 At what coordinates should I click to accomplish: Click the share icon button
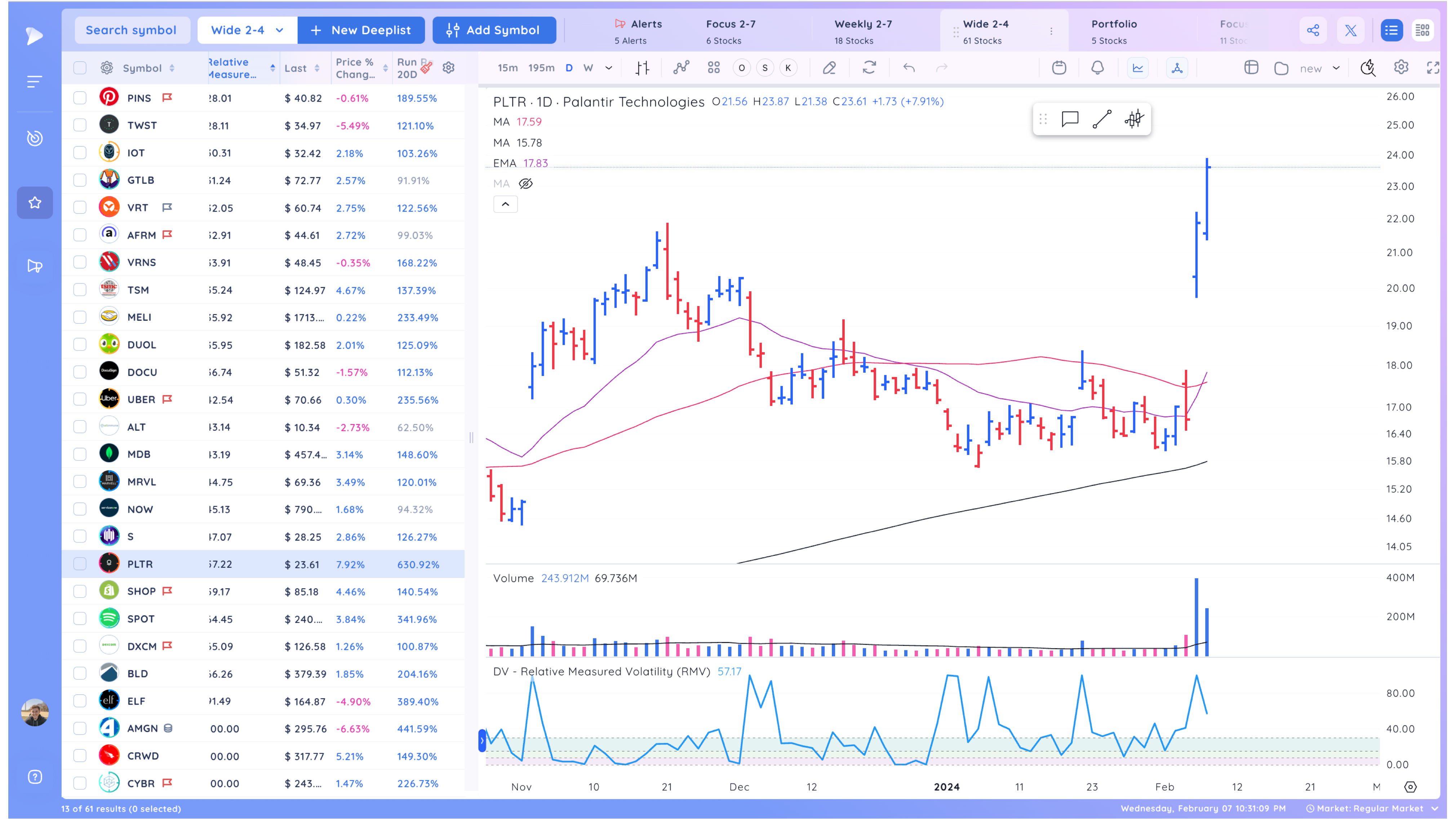[x=1313, y=30]
